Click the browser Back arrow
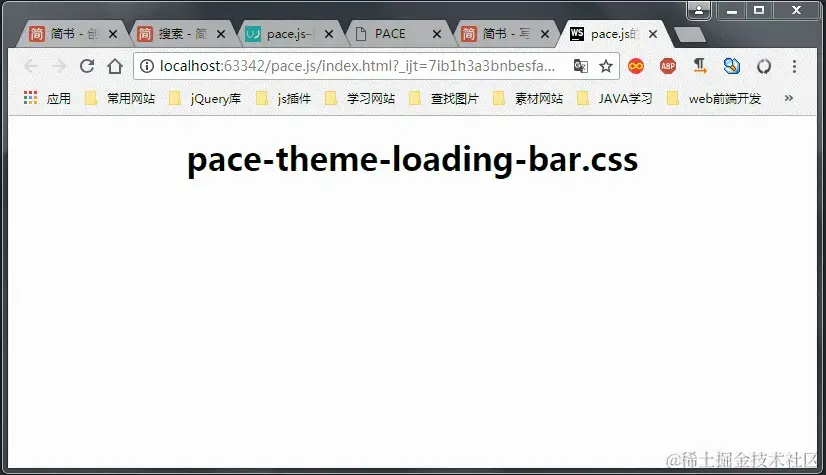The height and width of the screenshot is (475, 826). click(31, 66)
